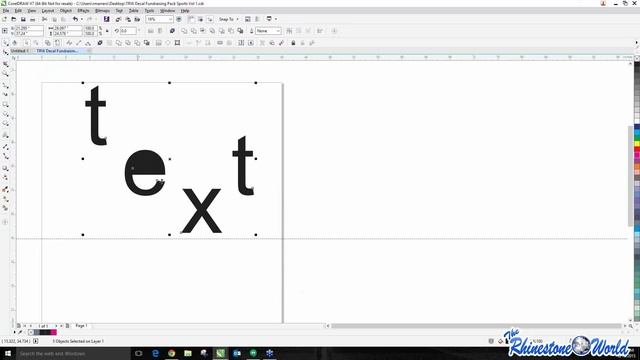This screenshot has height=360, width=640.
Task: Open the zoom level dropdown
Action: coord(170,19)
